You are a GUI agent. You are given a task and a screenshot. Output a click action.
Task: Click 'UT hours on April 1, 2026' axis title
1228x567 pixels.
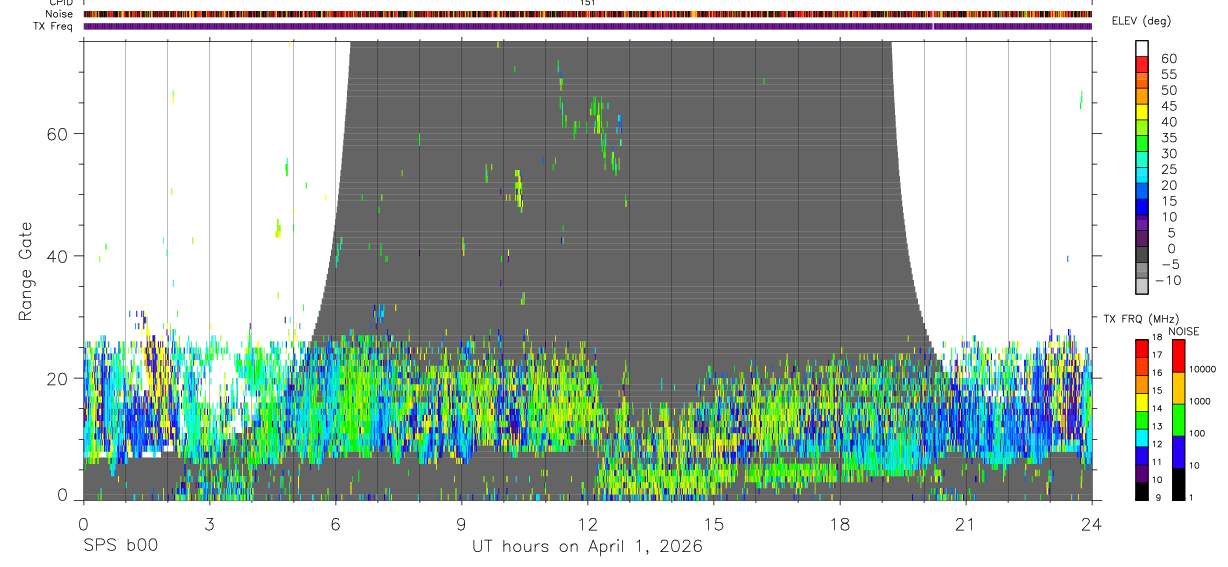tap(588, 547)
